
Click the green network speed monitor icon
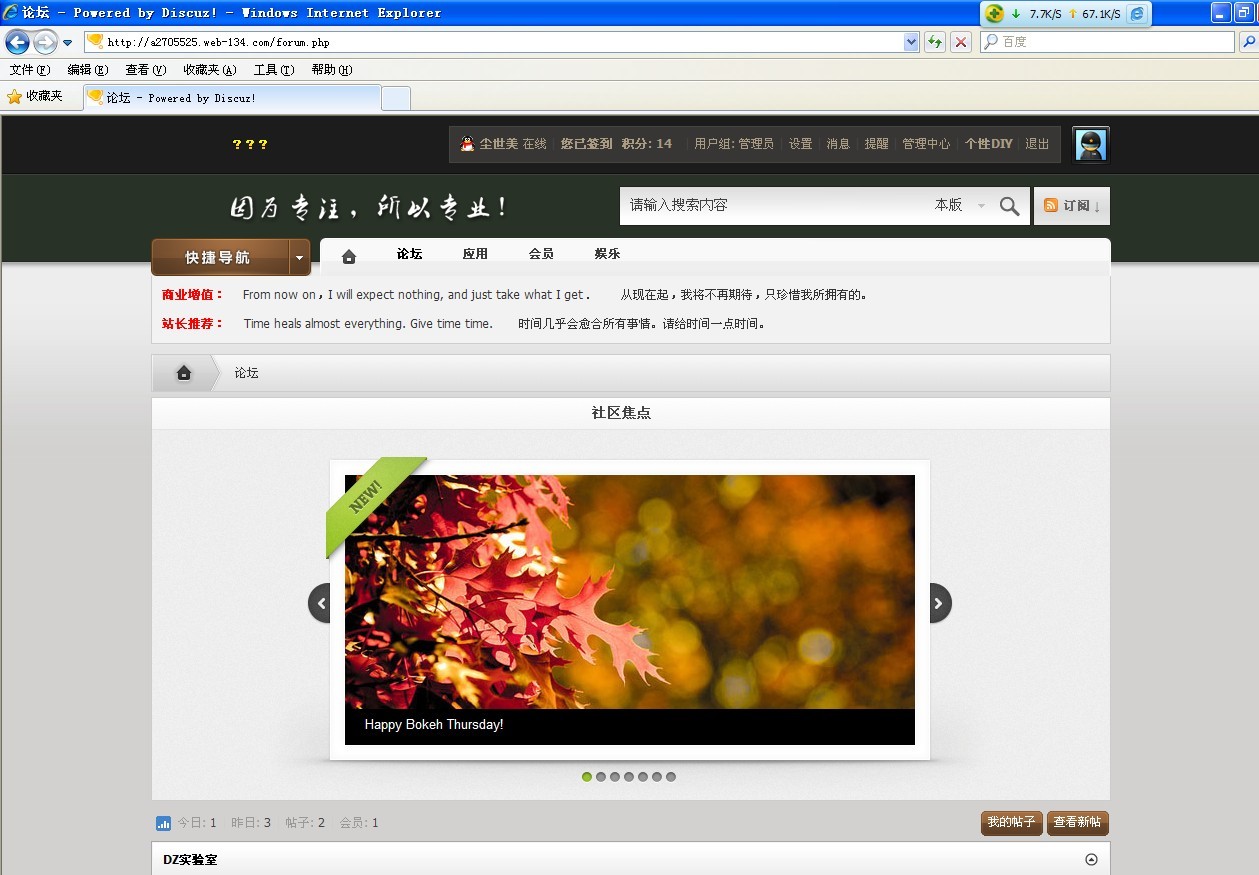click(x=994, y=13)
